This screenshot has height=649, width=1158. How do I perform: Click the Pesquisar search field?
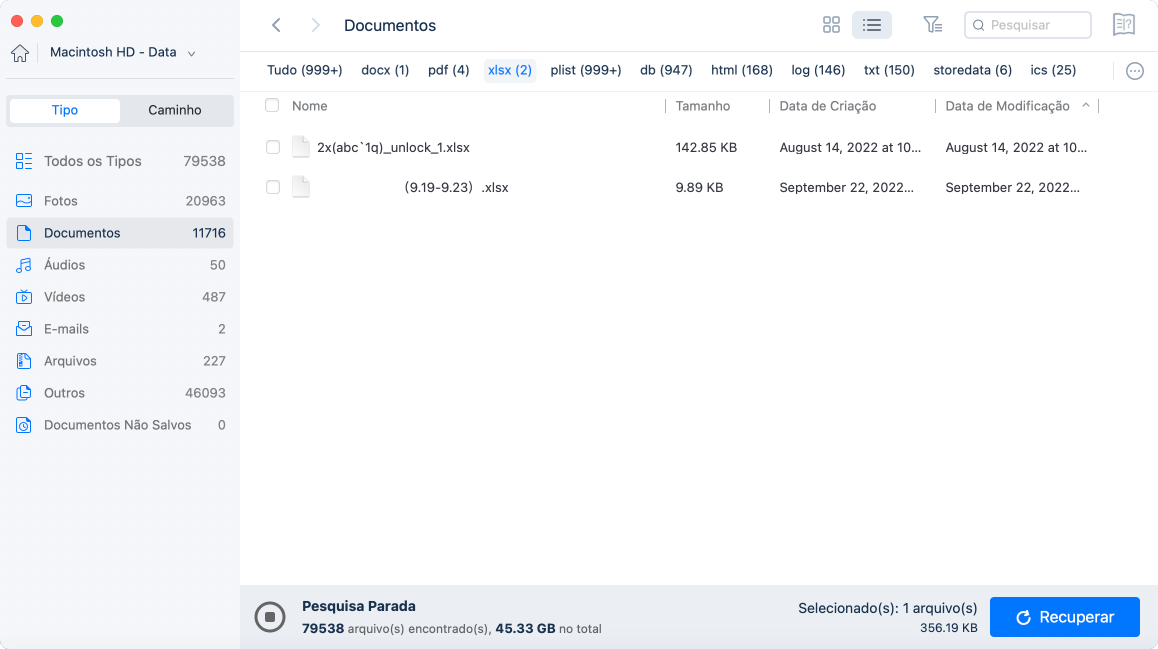point(1027,25)
